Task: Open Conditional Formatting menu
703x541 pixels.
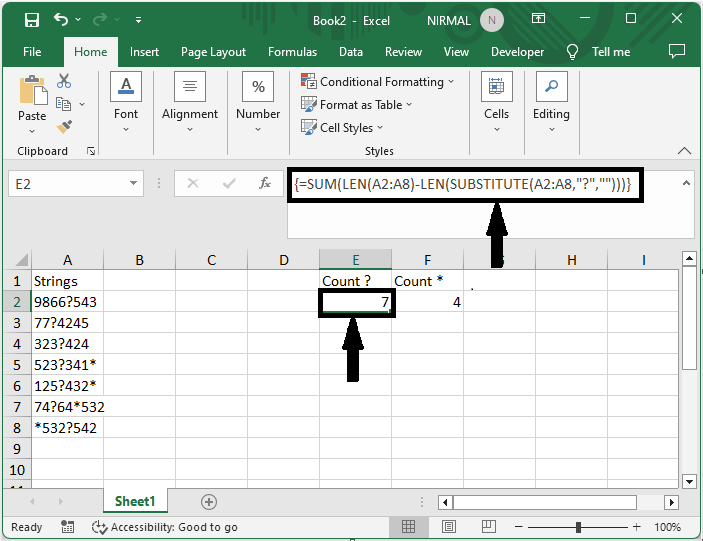Action: coord(378,82)
